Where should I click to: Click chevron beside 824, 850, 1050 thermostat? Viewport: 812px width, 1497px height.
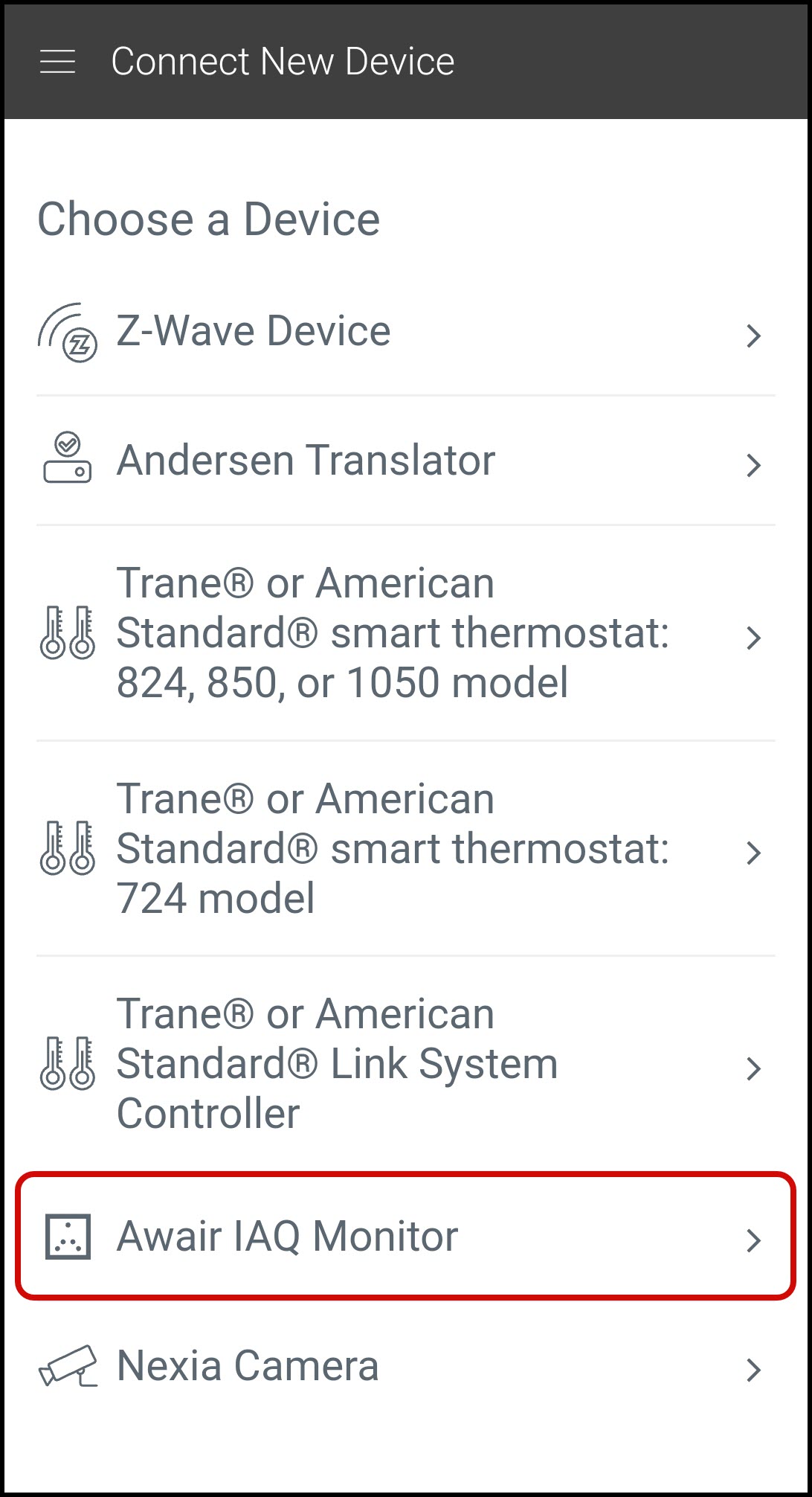point(753,638)
